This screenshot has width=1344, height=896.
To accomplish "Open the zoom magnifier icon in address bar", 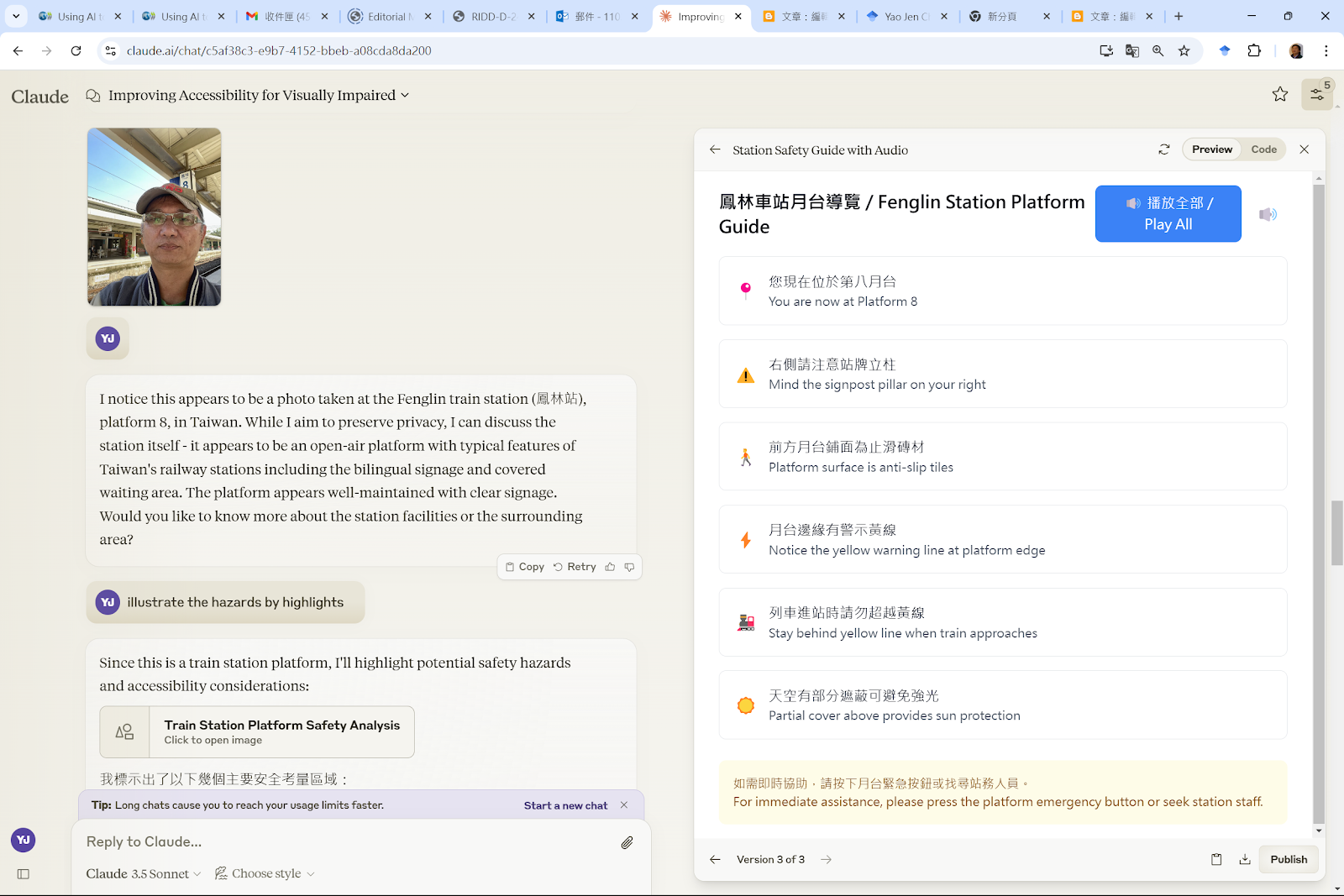I will pos(1158,51).
